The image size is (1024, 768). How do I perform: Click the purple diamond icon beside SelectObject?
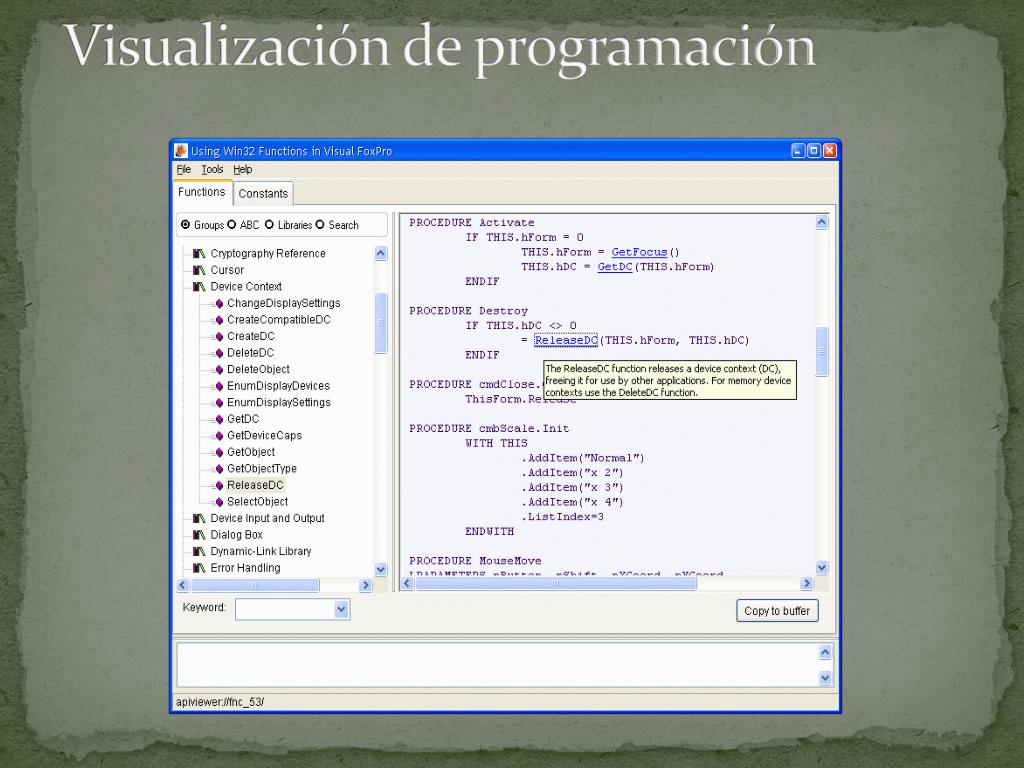(x=219, y=502)
